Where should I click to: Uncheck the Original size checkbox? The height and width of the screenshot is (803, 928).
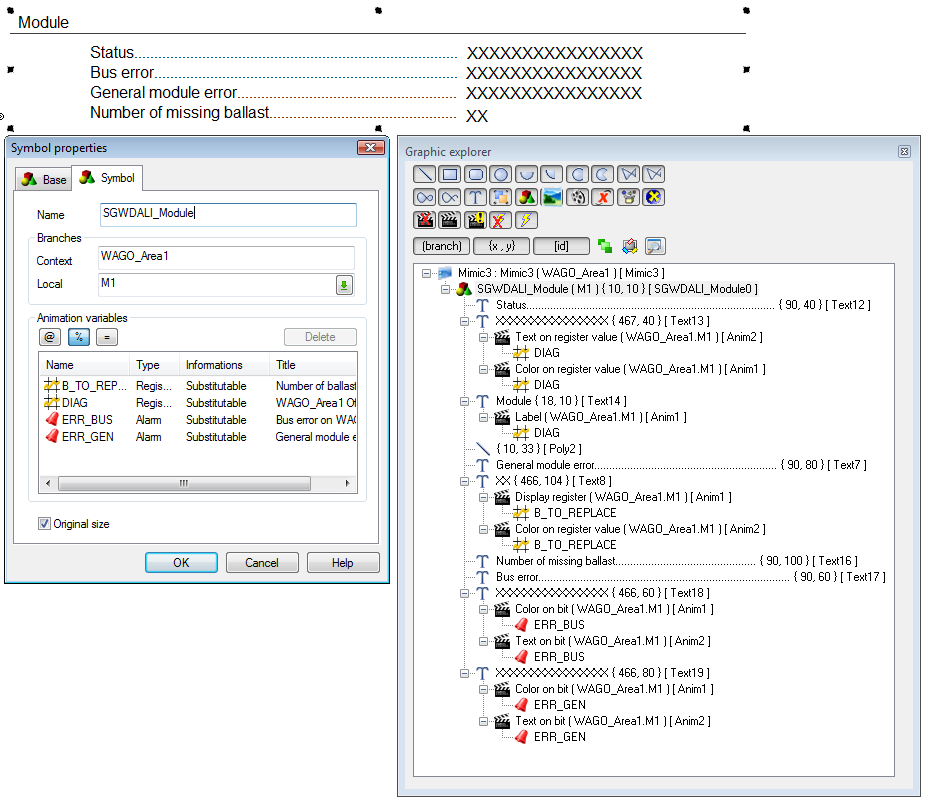(x=44, y=524)
